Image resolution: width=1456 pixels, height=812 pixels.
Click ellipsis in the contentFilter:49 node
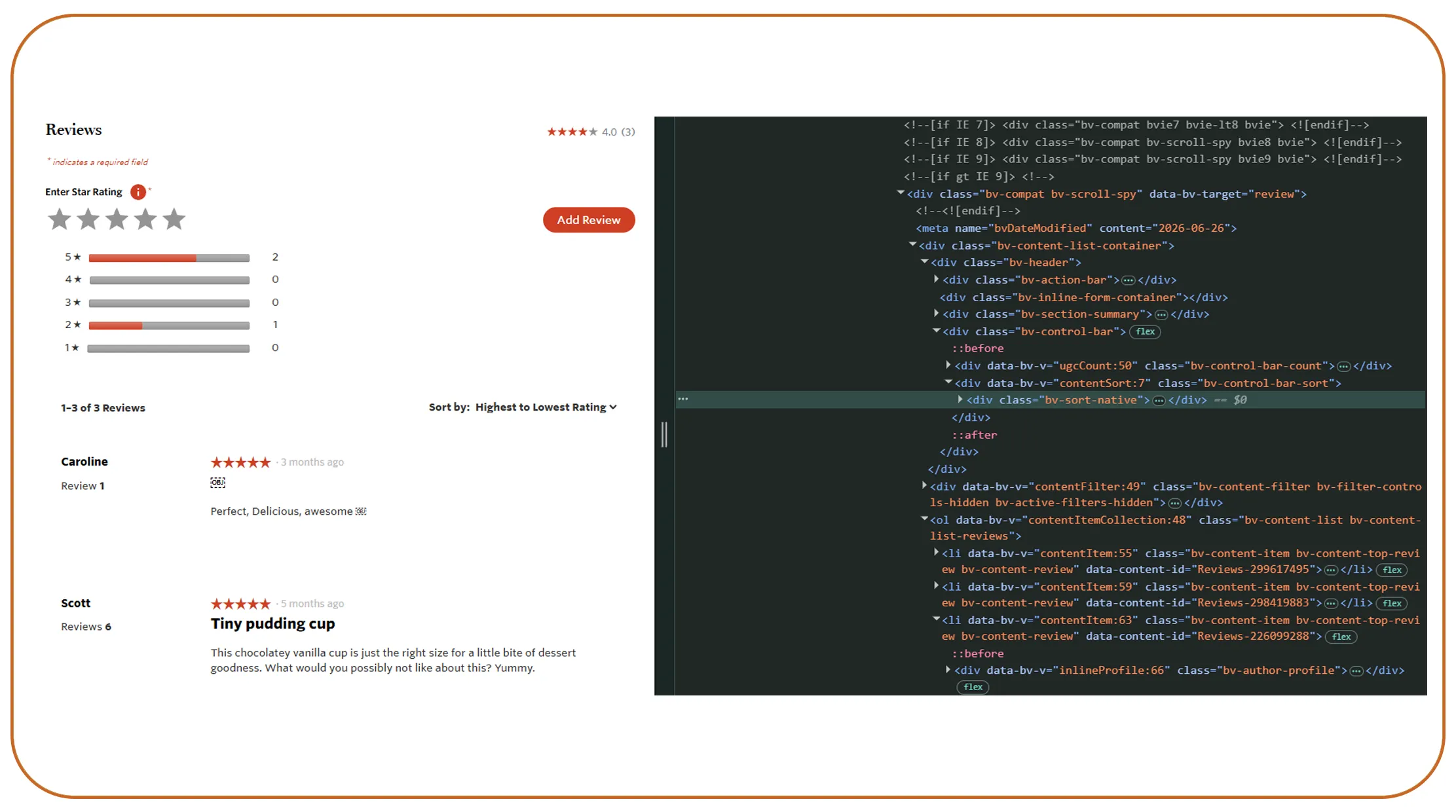pos(1175,504)
